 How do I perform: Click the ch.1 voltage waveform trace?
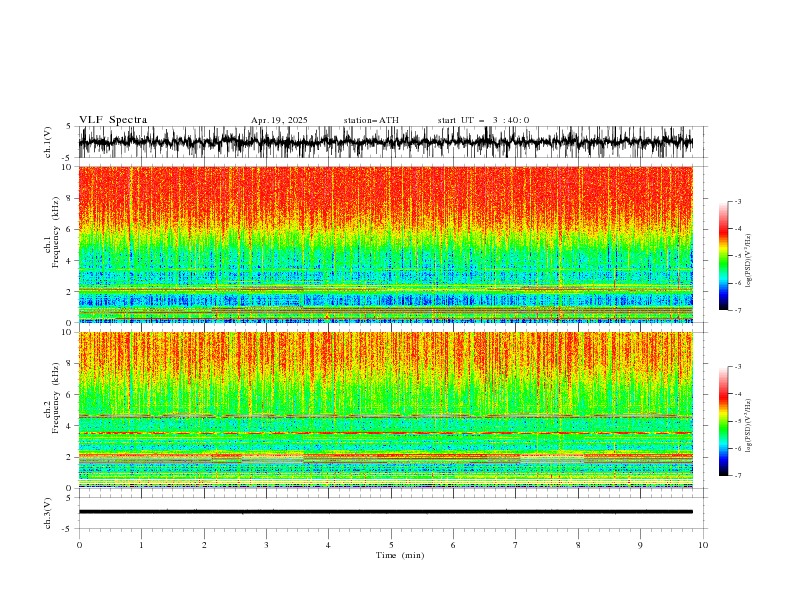[x=385, y=142]
